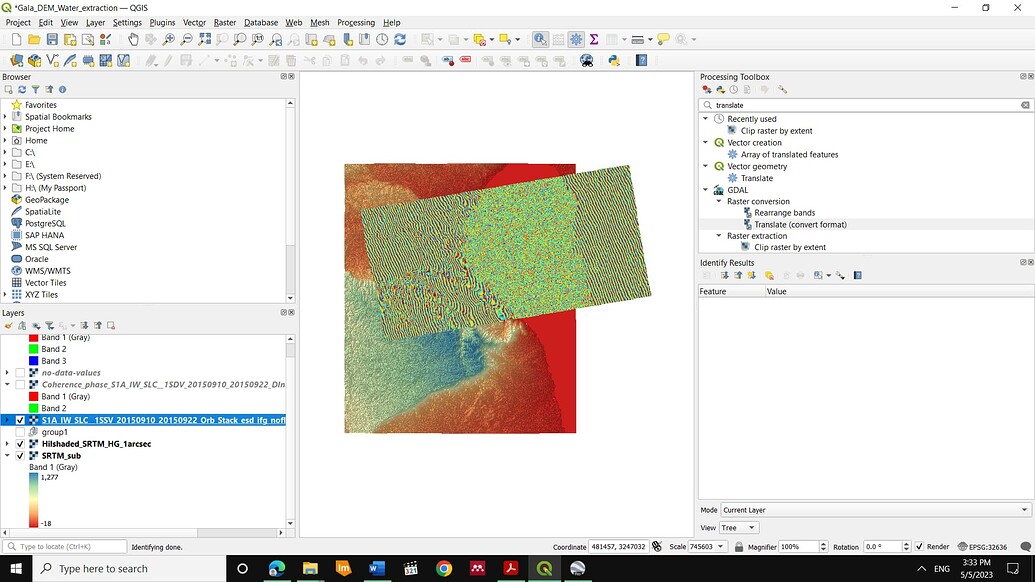Viewport: 1035px width, 582px height.
Task: Select the Pan Map tool
Action: [133, 39]
